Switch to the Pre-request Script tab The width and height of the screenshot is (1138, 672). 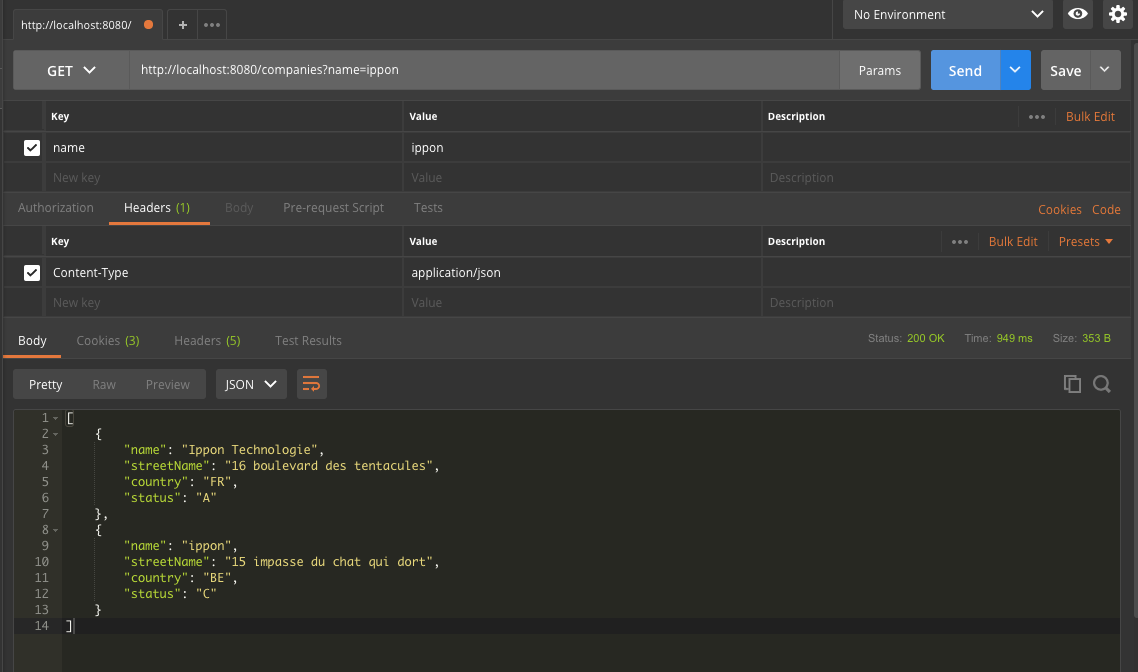click(x=333, y=208)
